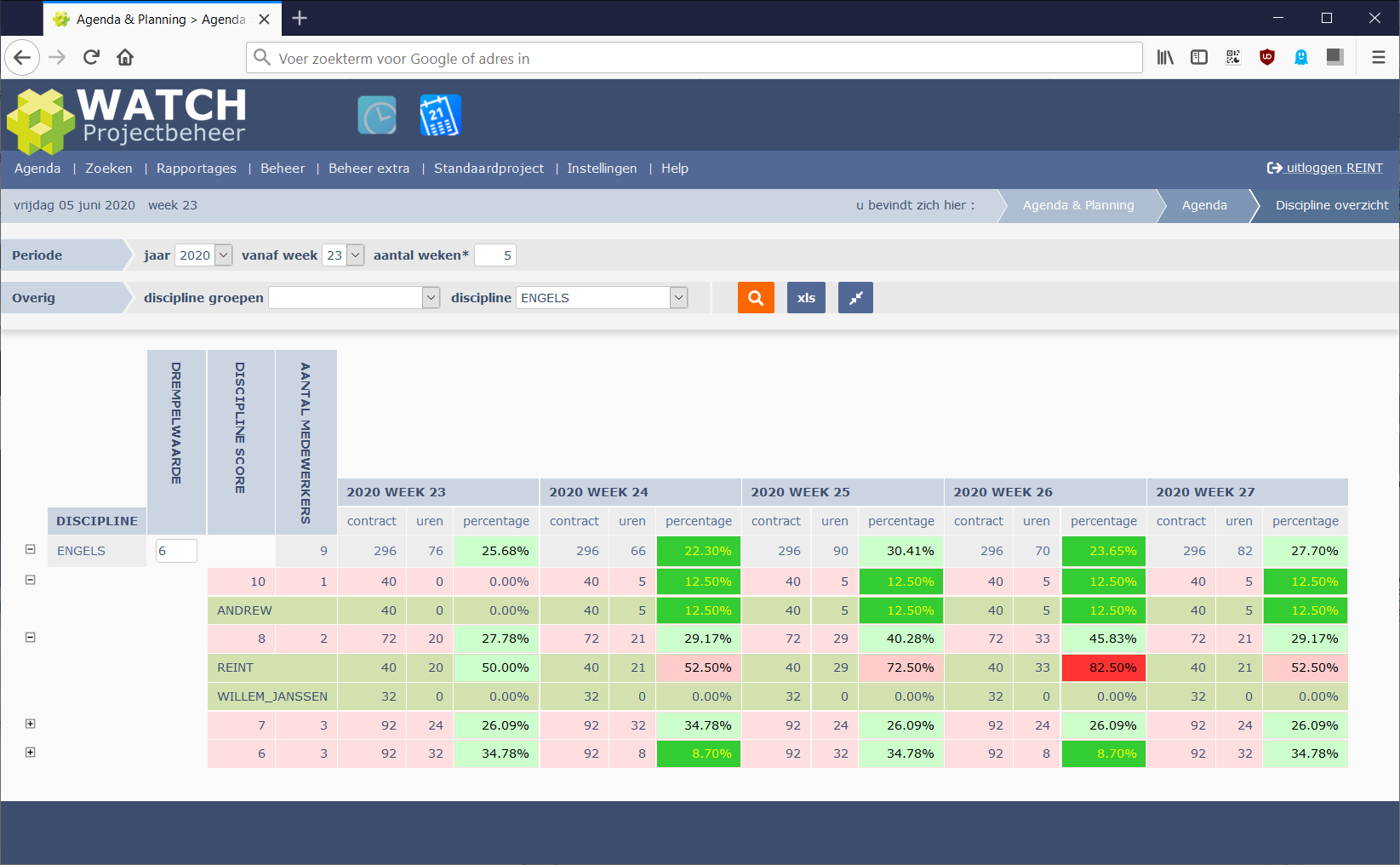
Task: Click red 82.50% cell for REINT
Action: pos(1104,667)
